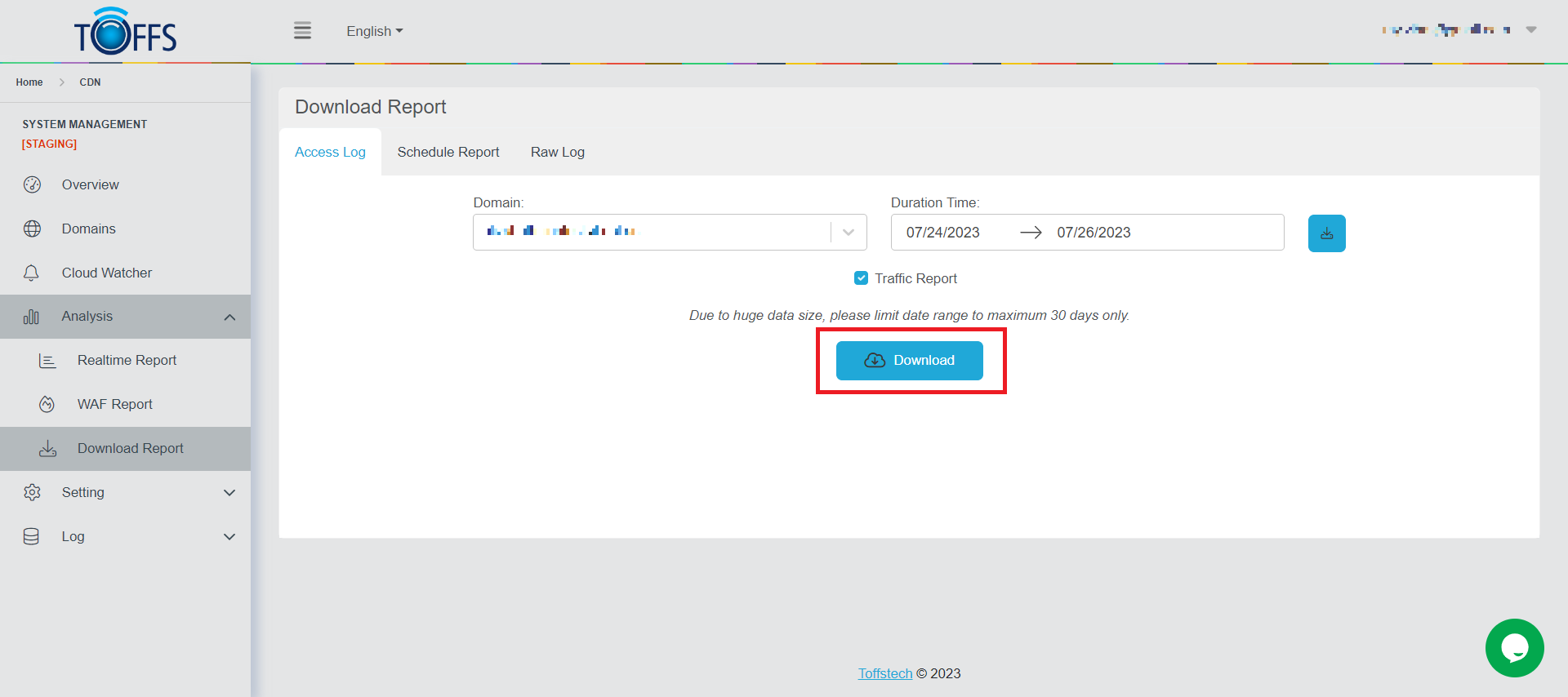Switch to the Raw Log tab
1568x697 pixels.
click(557, 152)
